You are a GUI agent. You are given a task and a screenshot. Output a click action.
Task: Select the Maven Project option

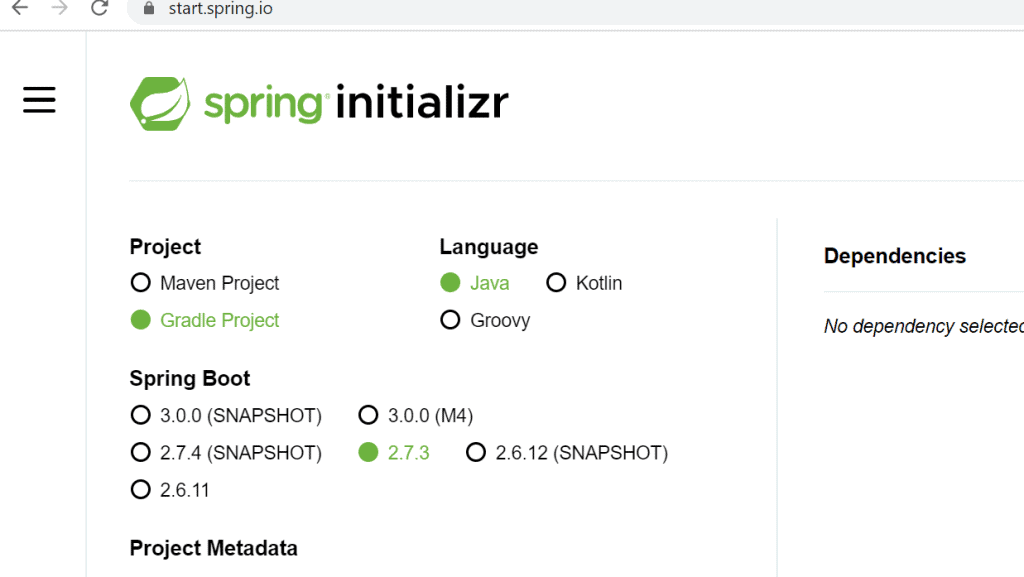(x=141, y=283)
